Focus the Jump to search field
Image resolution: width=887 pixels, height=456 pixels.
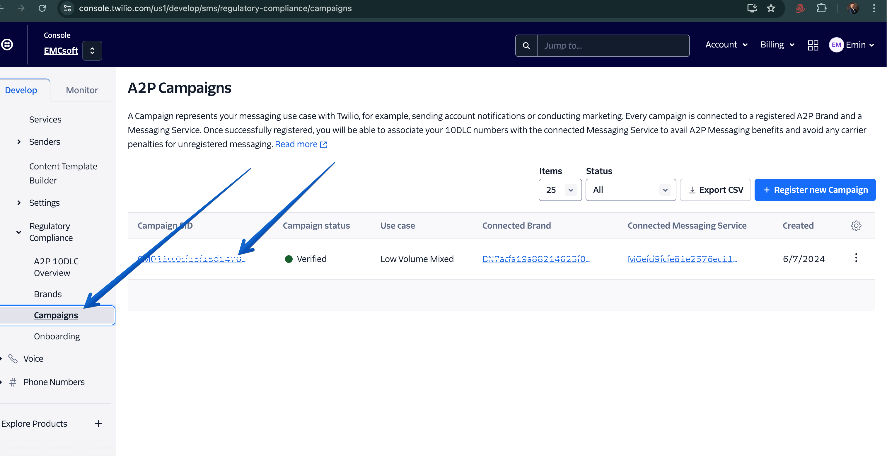click(612, 45)
